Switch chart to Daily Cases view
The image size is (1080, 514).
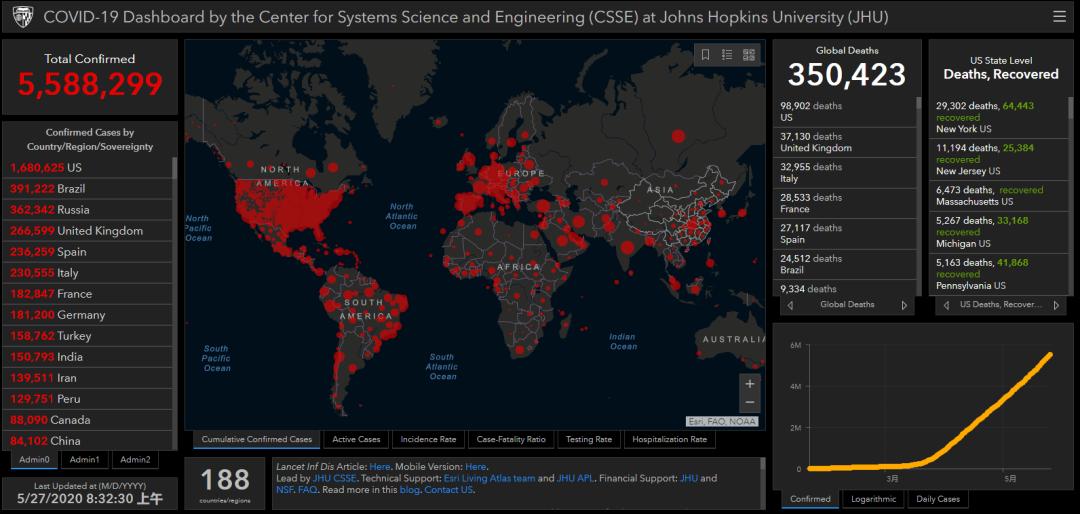pos(938,499)
